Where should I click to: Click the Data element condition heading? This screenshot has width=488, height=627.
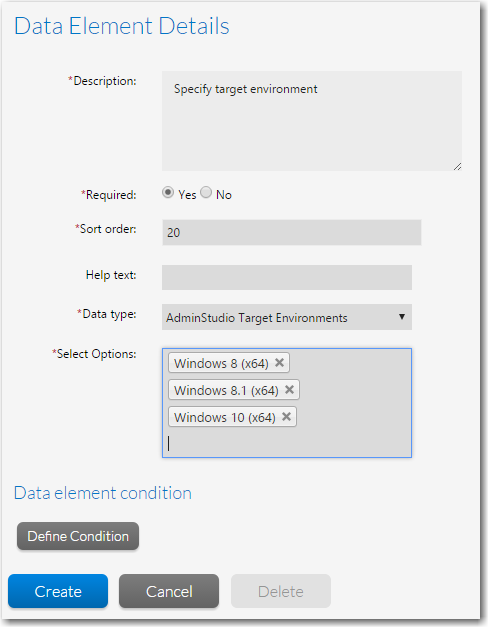[103, 493]
